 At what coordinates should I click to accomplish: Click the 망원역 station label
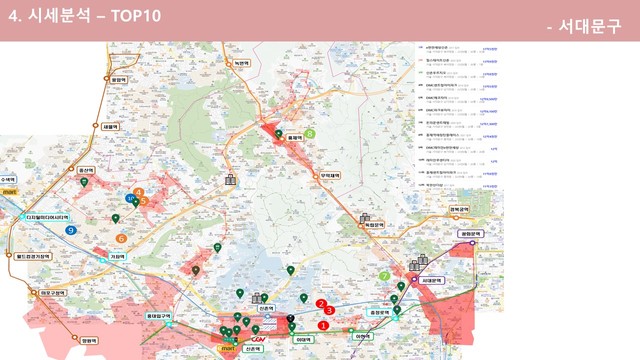pyautogui.click(x=89, y=341)
